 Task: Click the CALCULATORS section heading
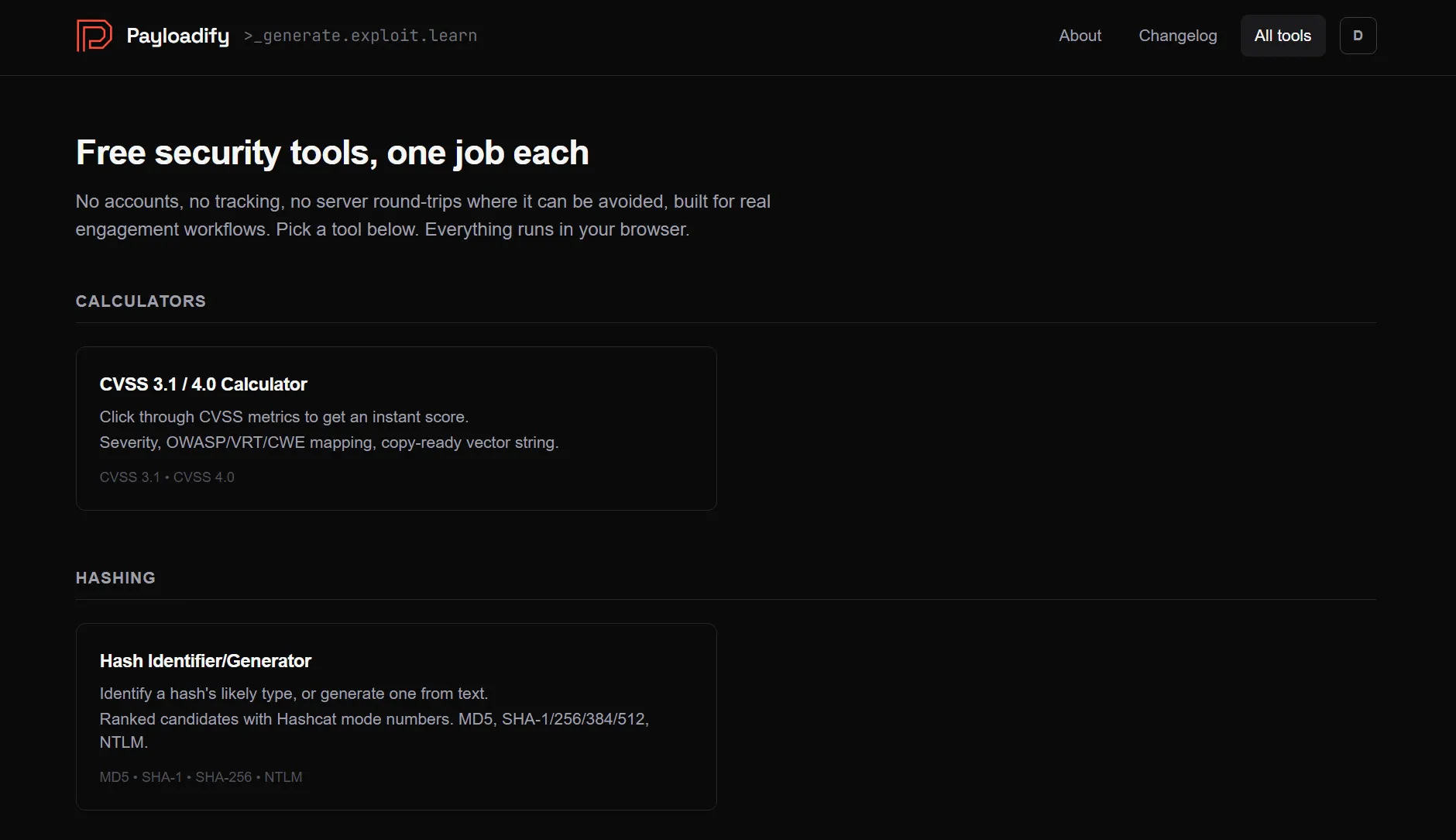click(x=141, y=301)
